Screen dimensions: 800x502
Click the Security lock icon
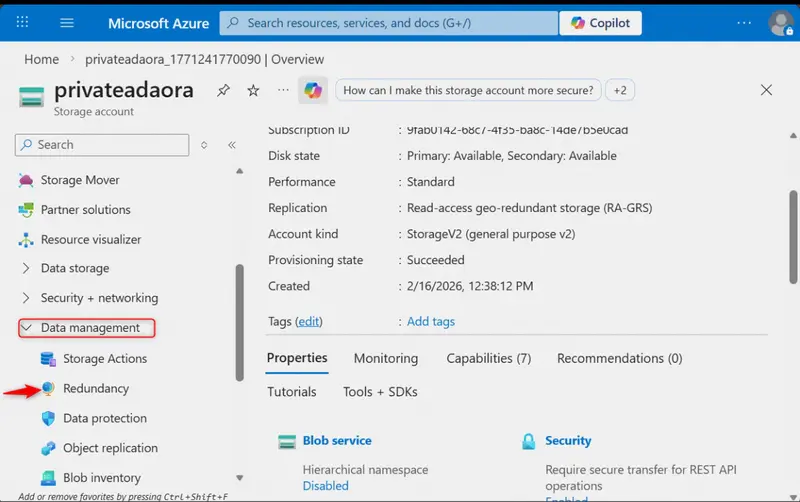coord(529,441)
